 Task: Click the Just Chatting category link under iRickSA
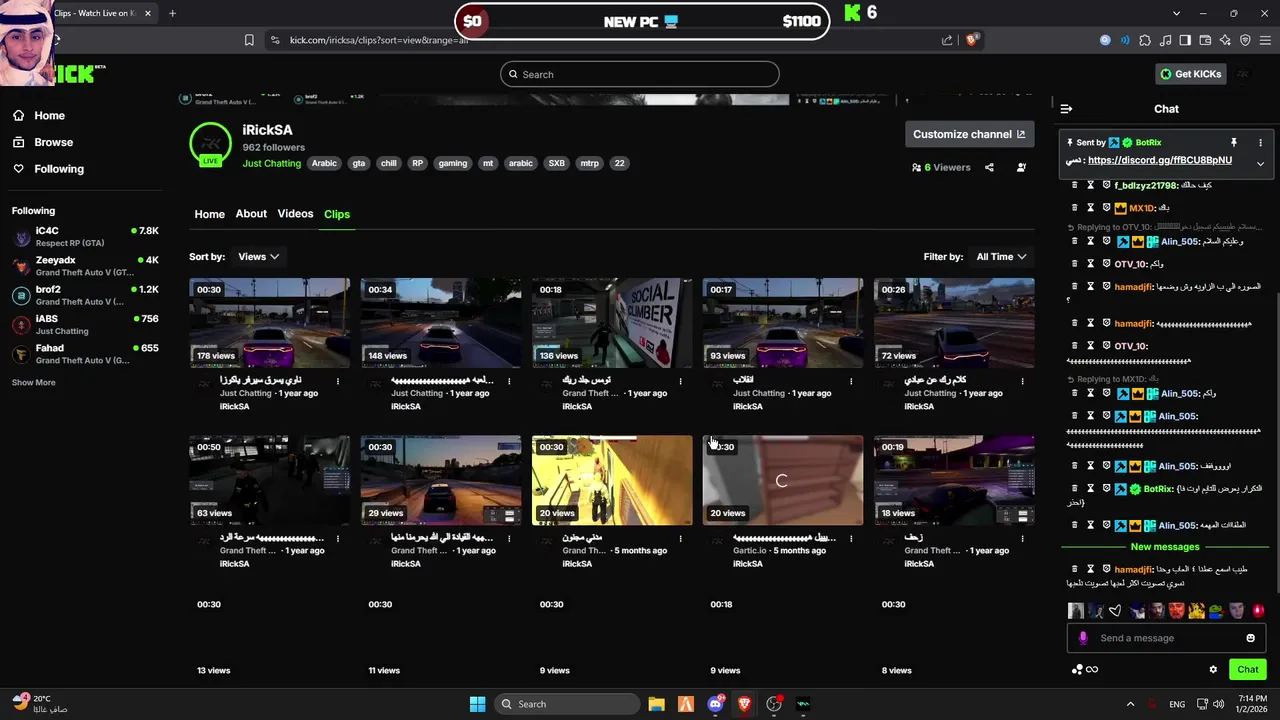click(x=271, y=164)
